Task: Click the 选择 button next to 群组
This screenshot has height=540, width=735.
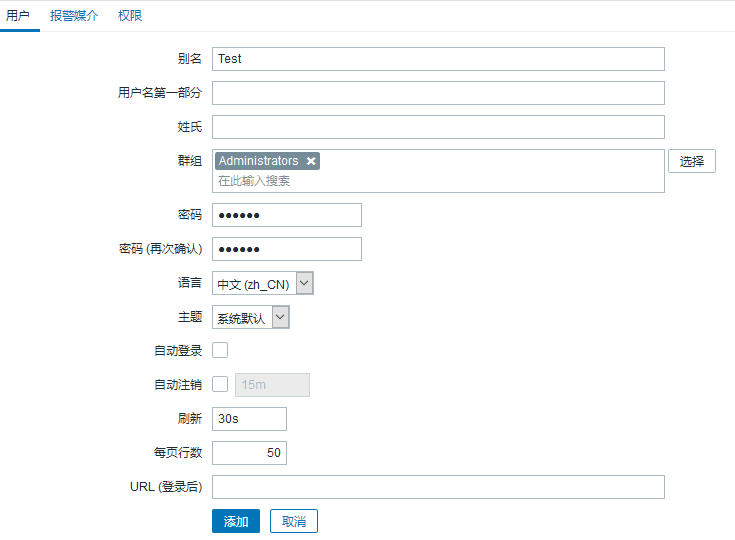Action: (692, 161)
